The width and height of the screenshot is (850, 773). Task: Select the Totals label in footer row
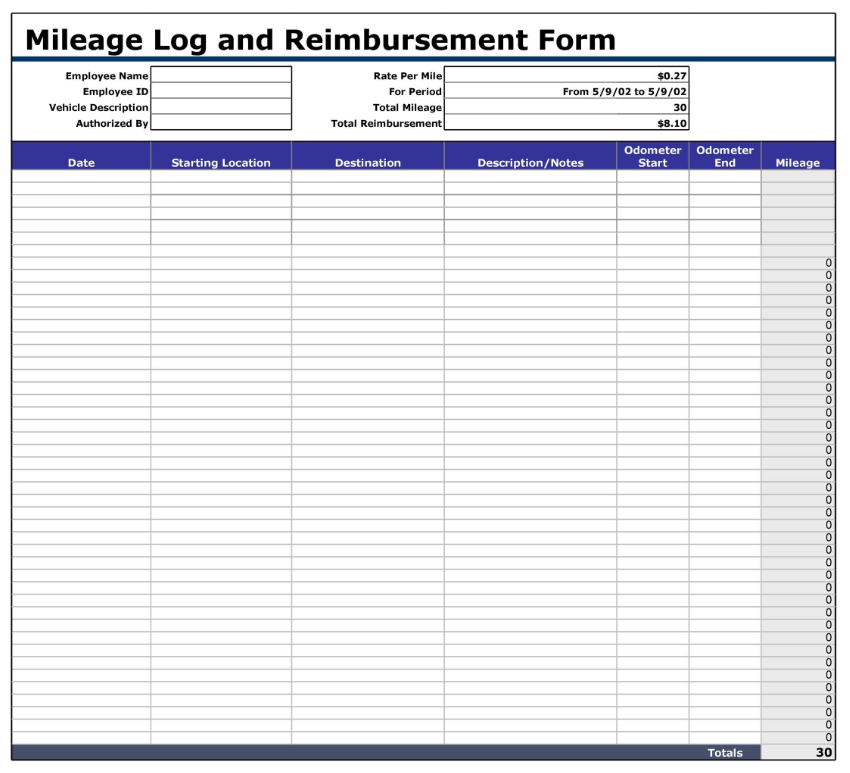pos(725,753)
